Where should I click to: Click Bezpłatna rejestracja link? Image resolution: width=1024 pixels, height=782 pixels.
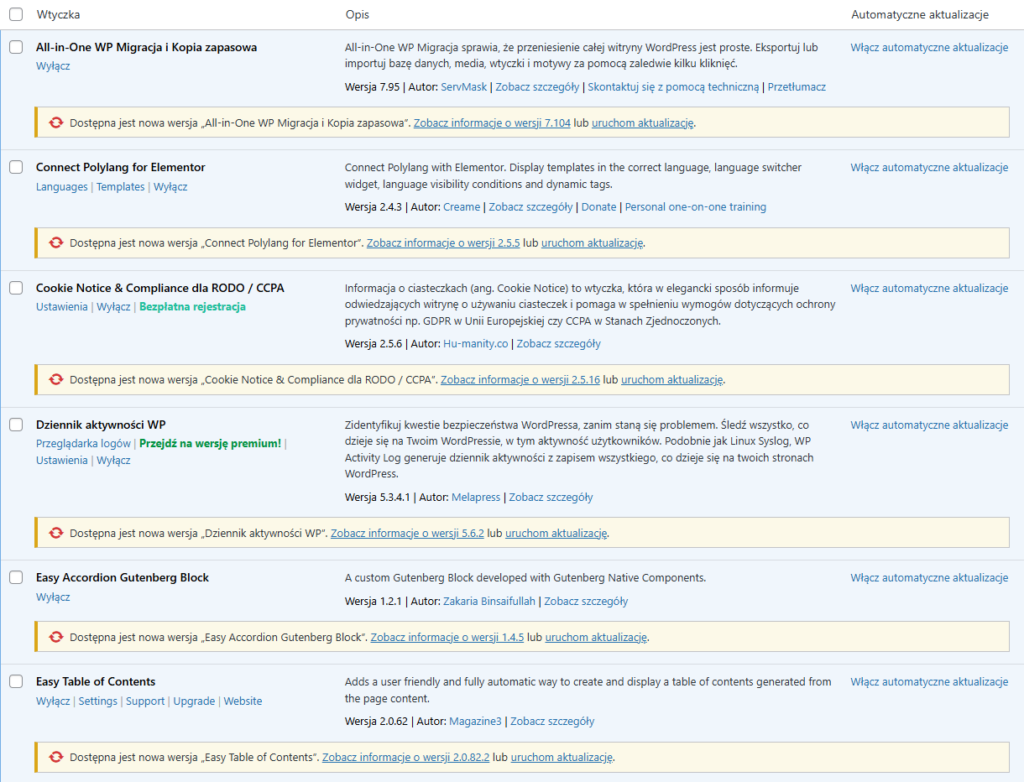(x=193, y=307)
